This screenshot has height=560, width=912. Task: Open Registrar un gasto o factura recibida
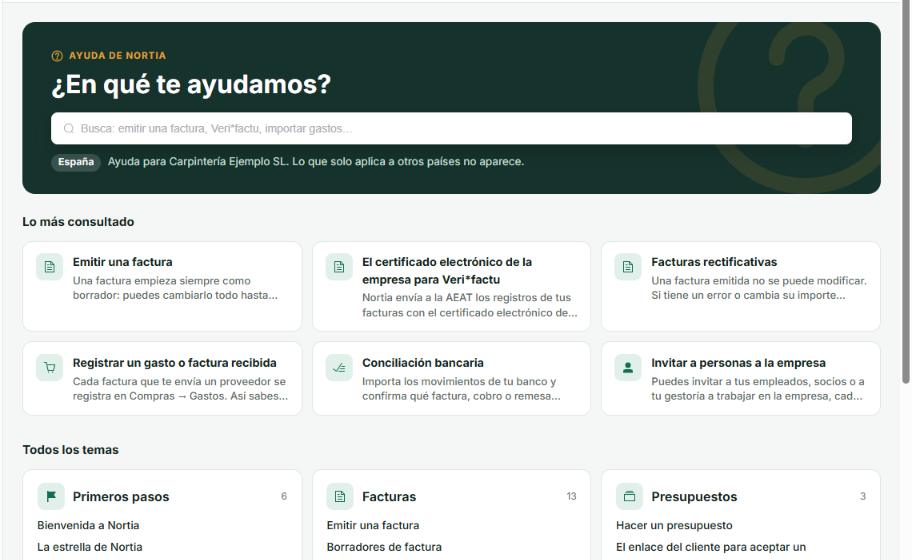coord(162,379)
